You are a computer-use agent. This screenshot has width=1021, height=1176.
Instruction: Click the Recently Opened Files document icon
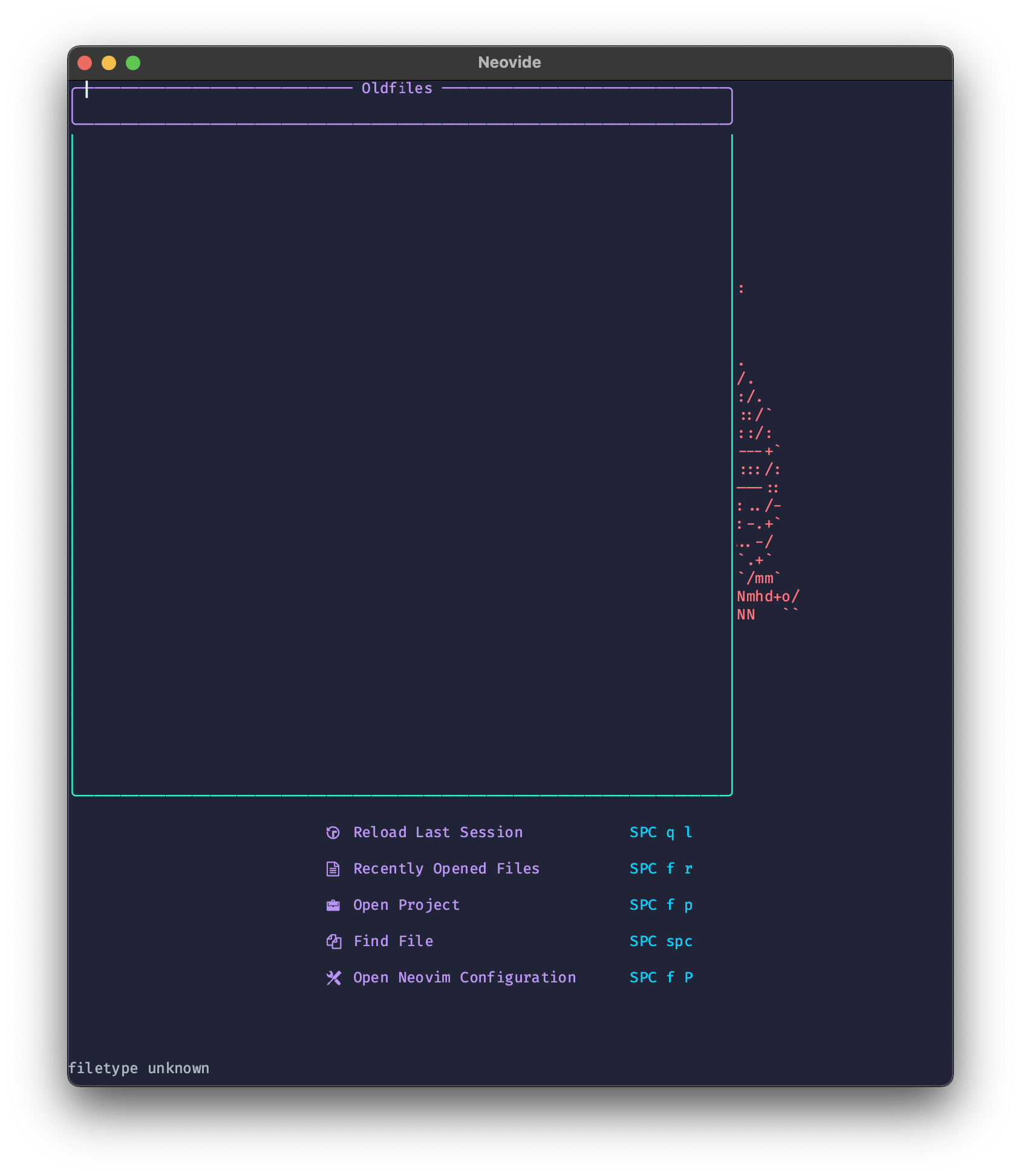[x=333, y=869]
